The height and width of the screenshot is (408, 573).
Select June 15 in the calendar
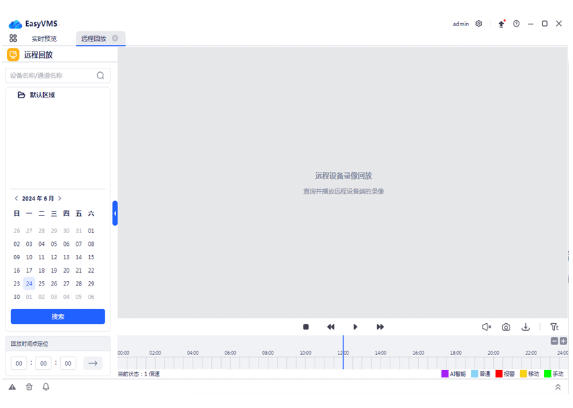pyautogui.click(x=91, y=257)
